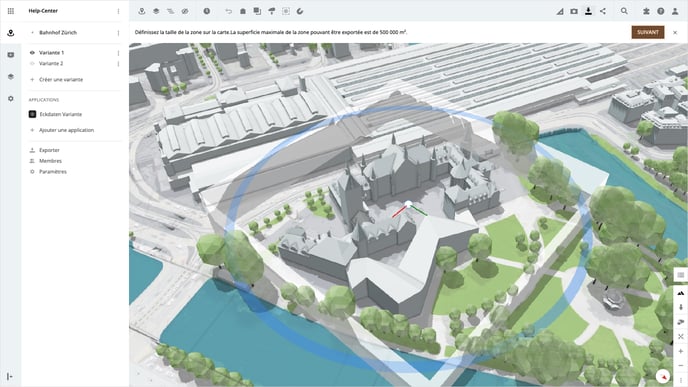
Task: Open the share icon
Action: point(603,11)
